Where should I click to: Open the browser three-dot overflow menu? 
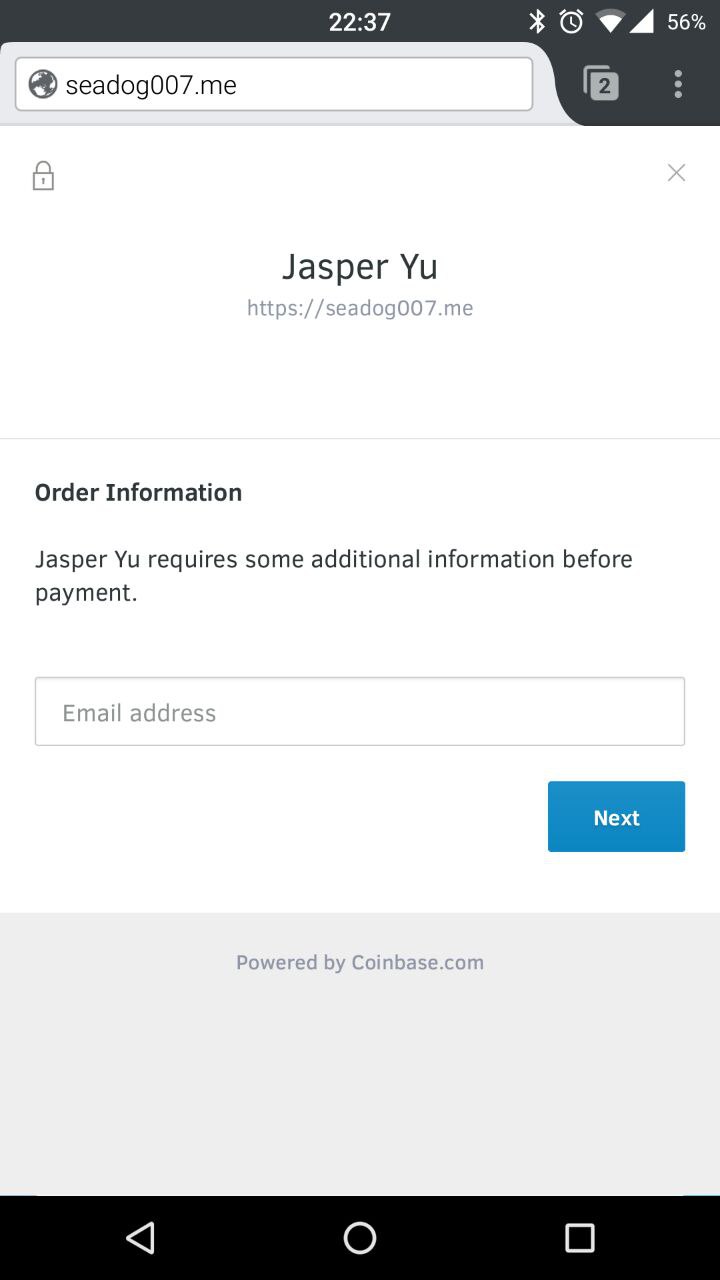[x=678, y=84]
